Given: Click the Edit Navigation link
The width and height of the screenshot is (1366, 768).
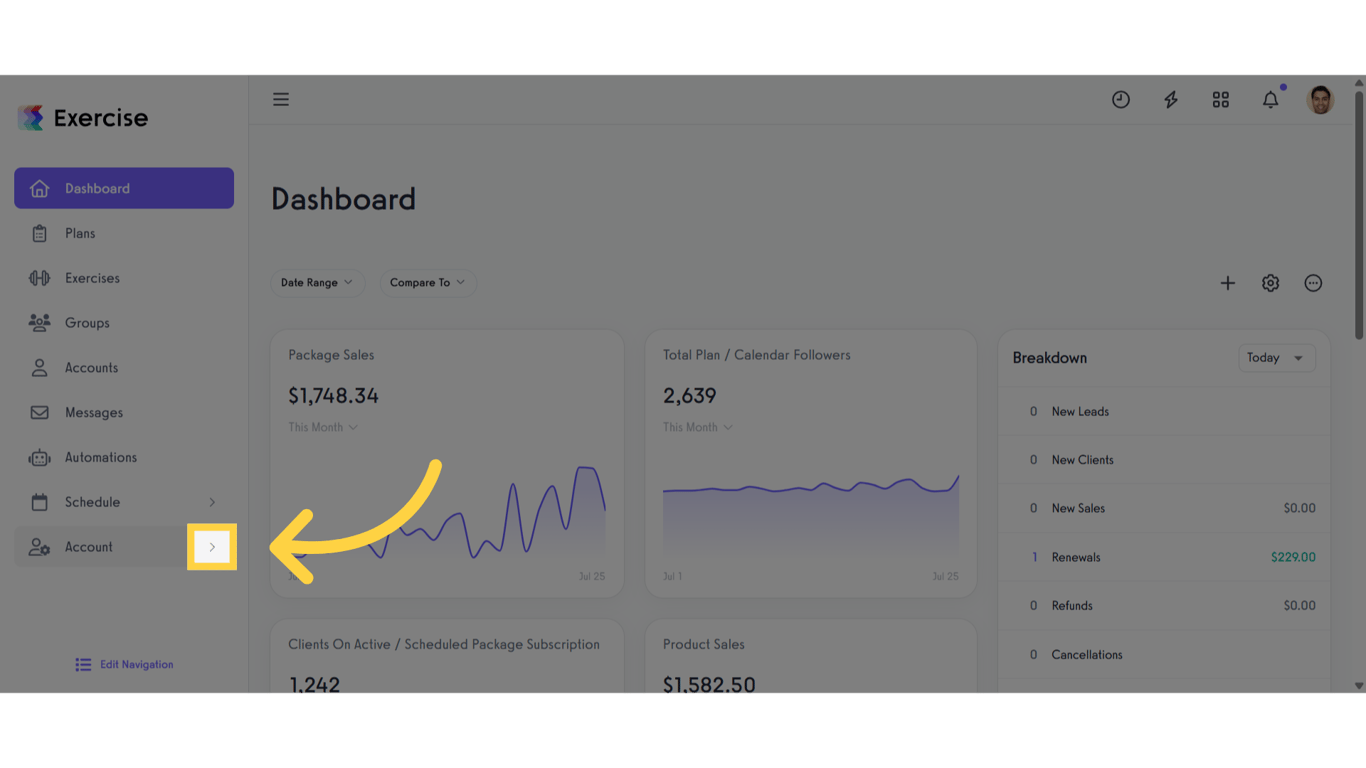Looking at the screenshot, I should click(124, 664).
